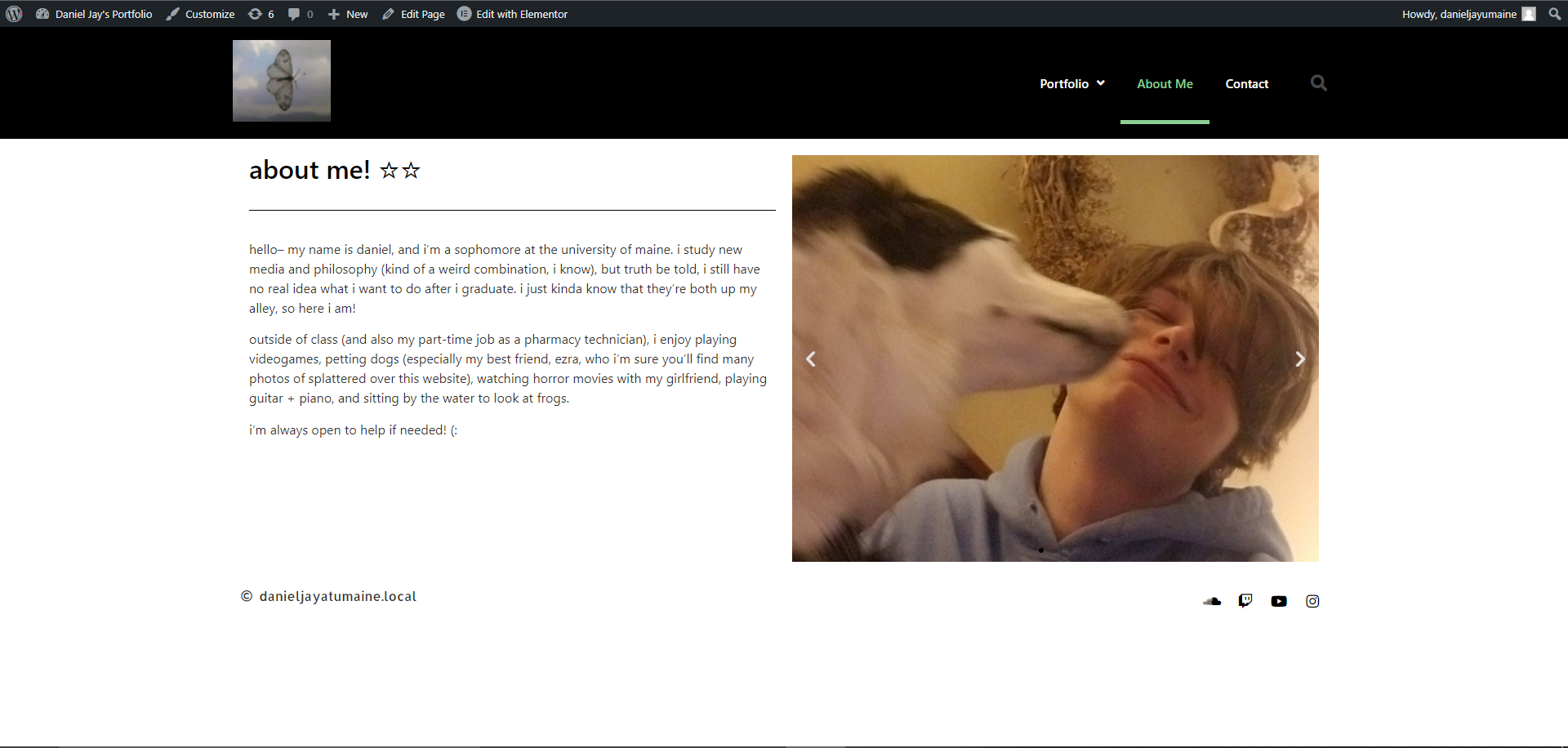Open the admin bar search icon
Screen dimensions: 1568x748
(1554, 14)
